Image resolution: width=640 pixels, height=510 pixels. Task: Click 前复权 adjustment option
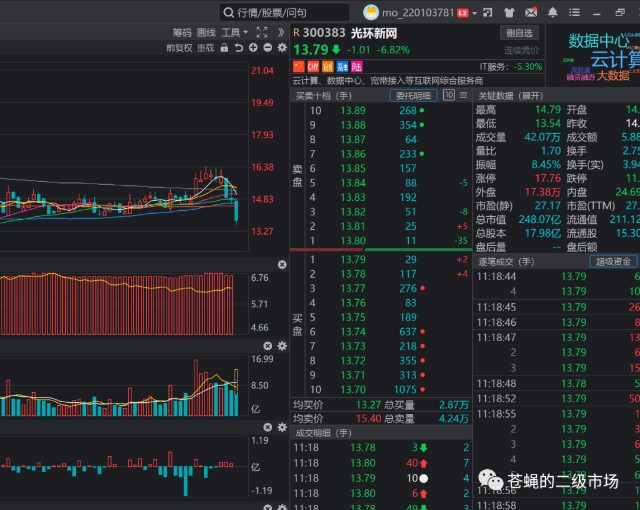[179, 48]
